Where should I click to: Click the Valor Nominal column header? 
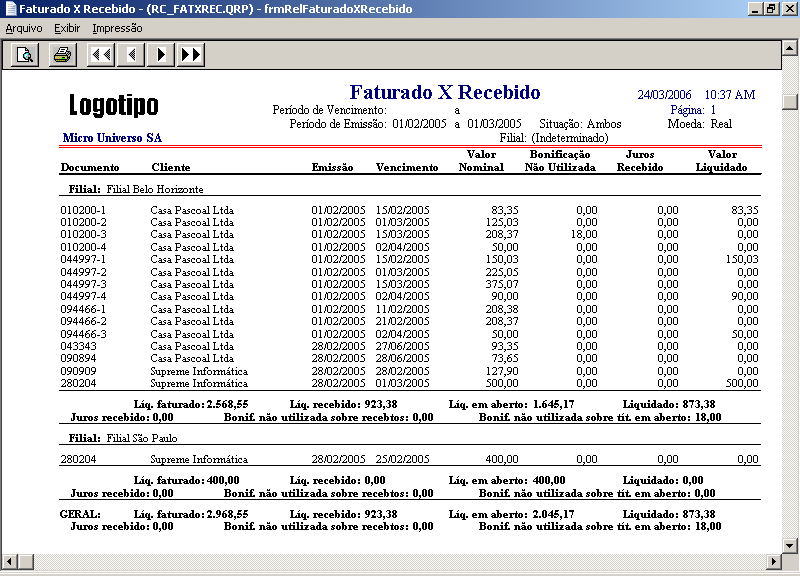[x=481, y=161]
